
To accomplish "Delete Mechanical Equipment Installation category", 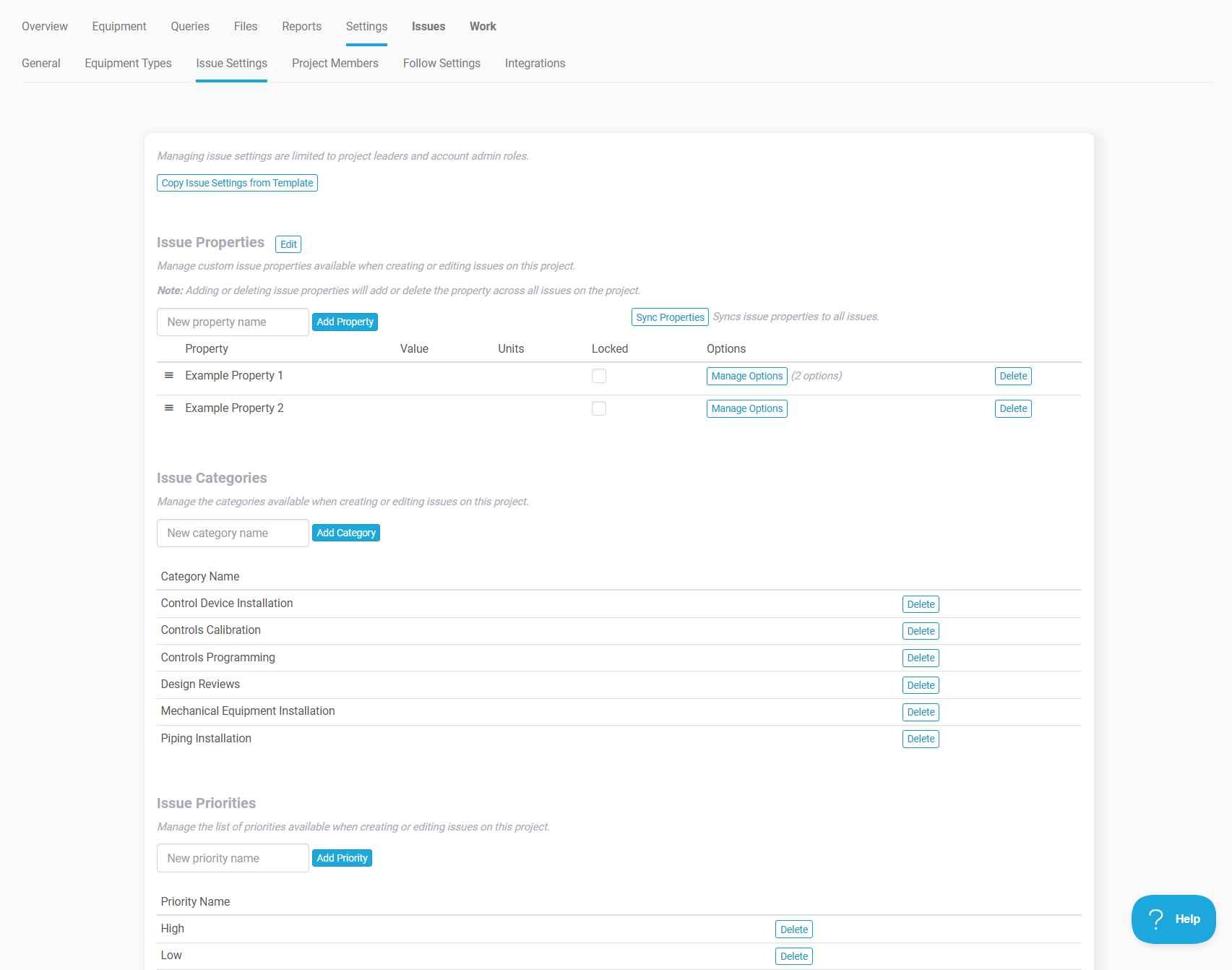I will tap(921, 712).
